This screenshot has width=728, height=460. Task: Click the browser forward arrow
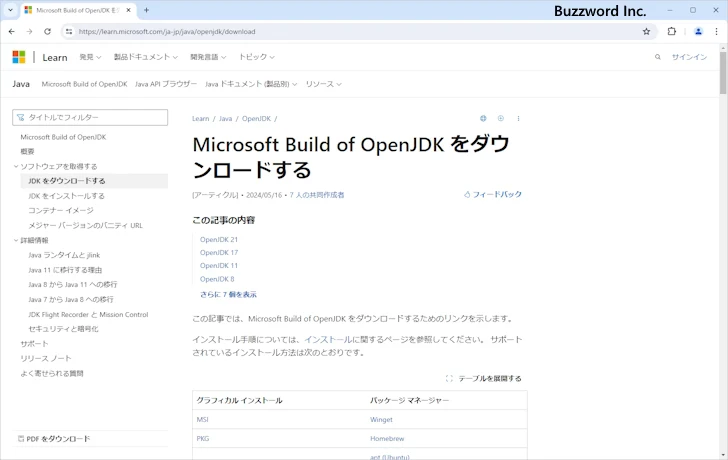(x=29, y=32)
